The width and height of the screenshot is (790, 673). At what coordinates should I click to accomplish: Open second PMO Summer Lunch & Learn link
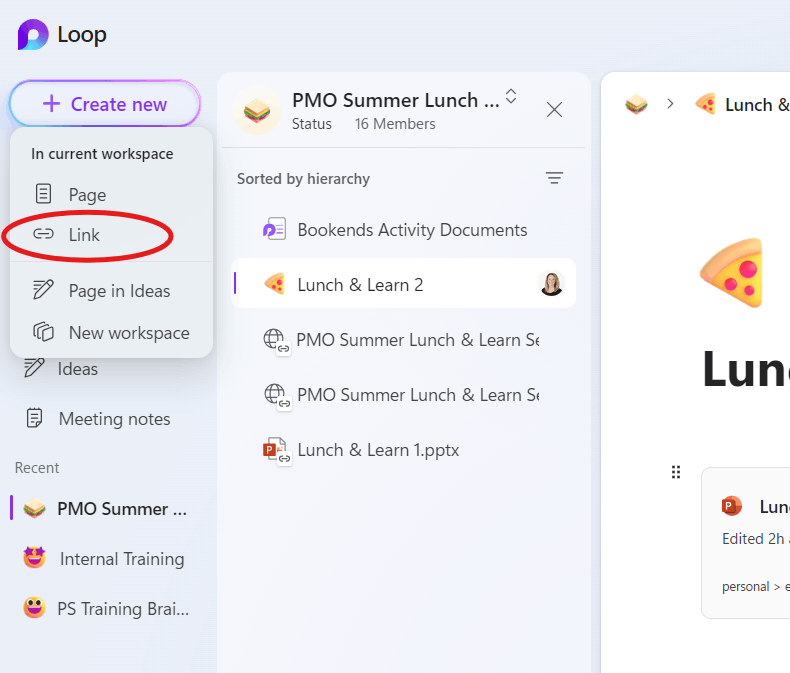pyautogui.click(x=403, y=395)
